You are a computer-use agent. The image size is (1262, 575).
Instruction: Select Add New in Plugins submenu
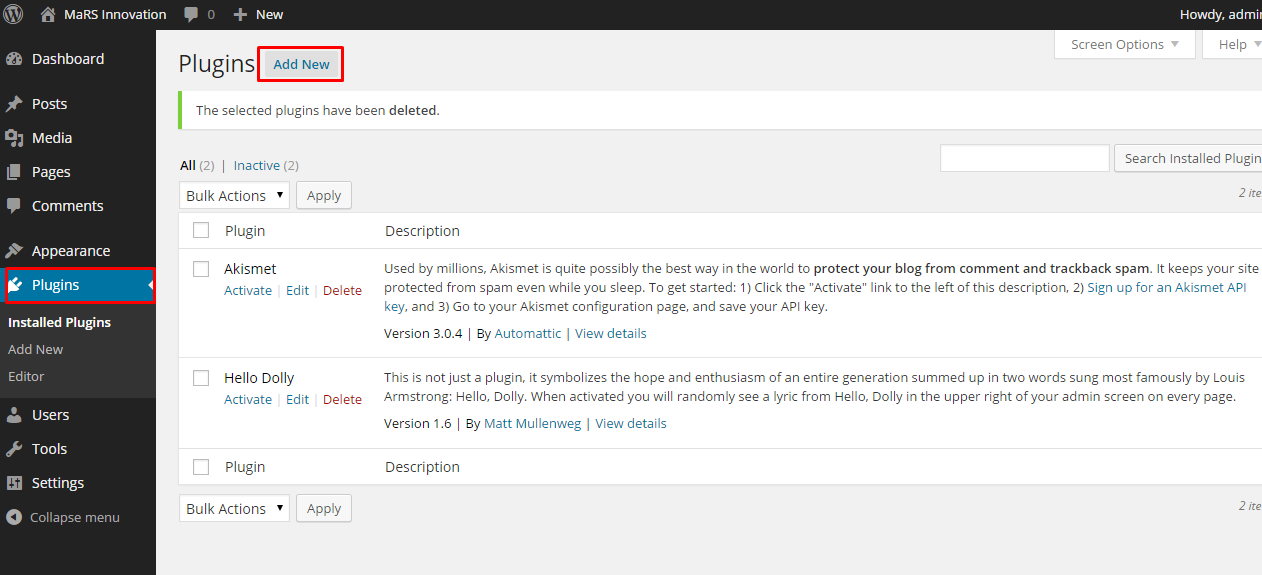35,349
